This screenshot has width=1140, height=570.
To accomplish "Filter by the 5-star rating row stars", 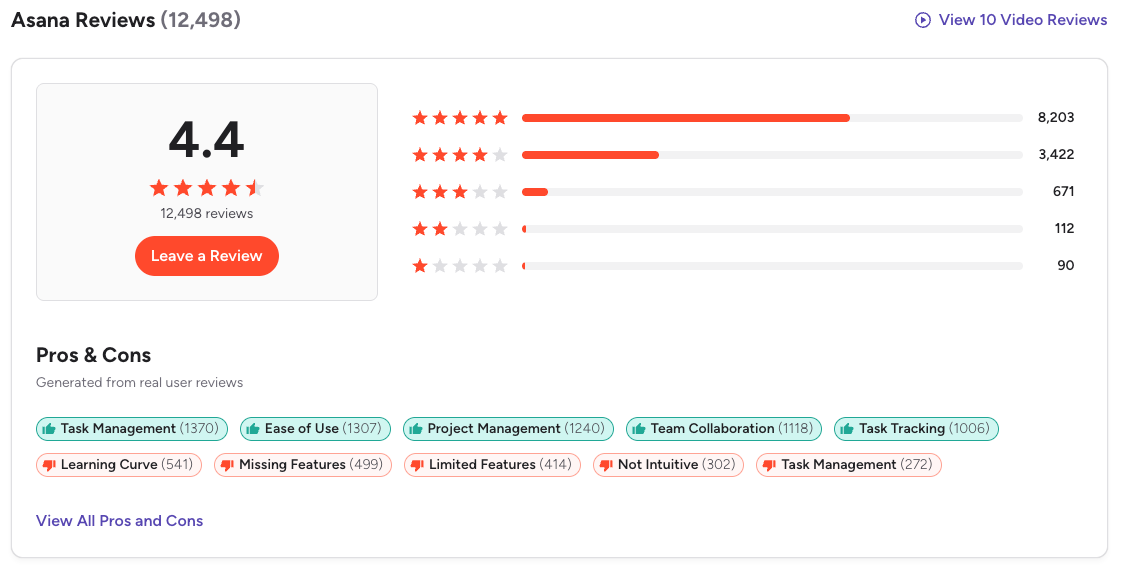I will (x=459, y=118).
